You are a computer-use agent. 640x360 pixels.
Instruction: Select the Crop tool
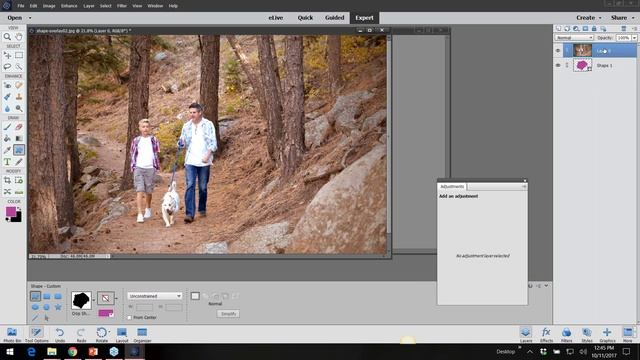[x=7, y=180]
